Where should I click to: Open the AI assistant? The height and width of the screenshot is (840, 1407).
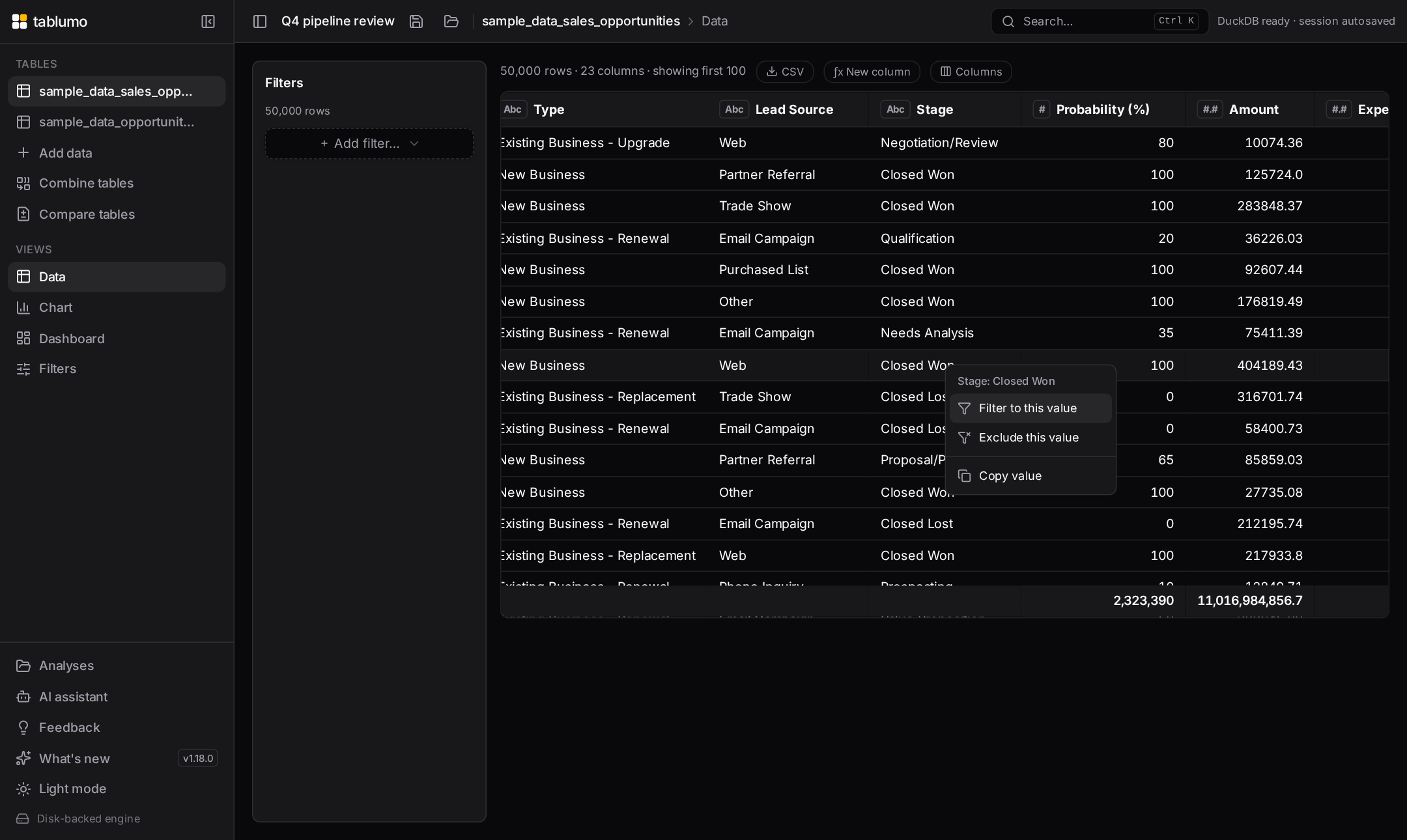117,697
